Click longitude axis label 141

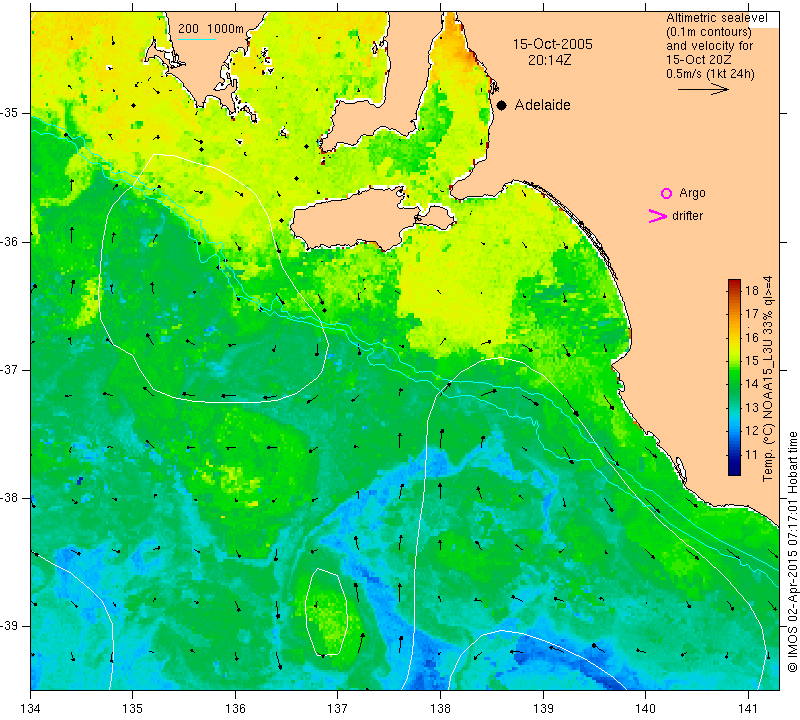(x=748, y=709)
